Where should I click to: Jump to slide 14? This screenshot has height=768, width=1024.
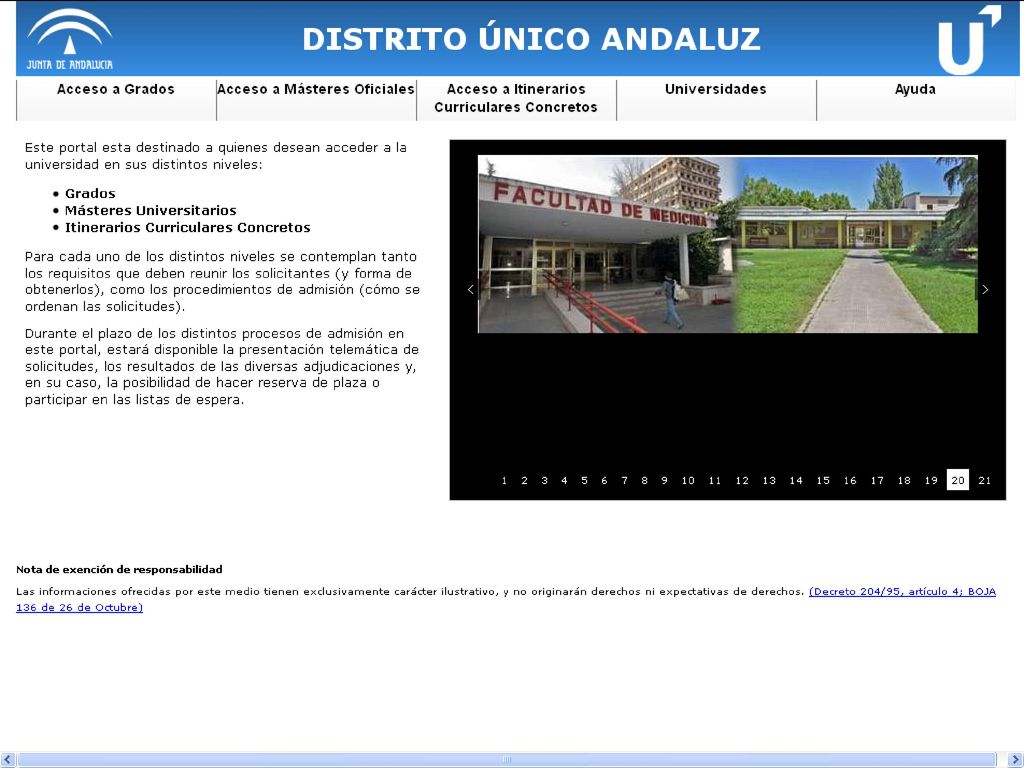[x=796, y=481]
